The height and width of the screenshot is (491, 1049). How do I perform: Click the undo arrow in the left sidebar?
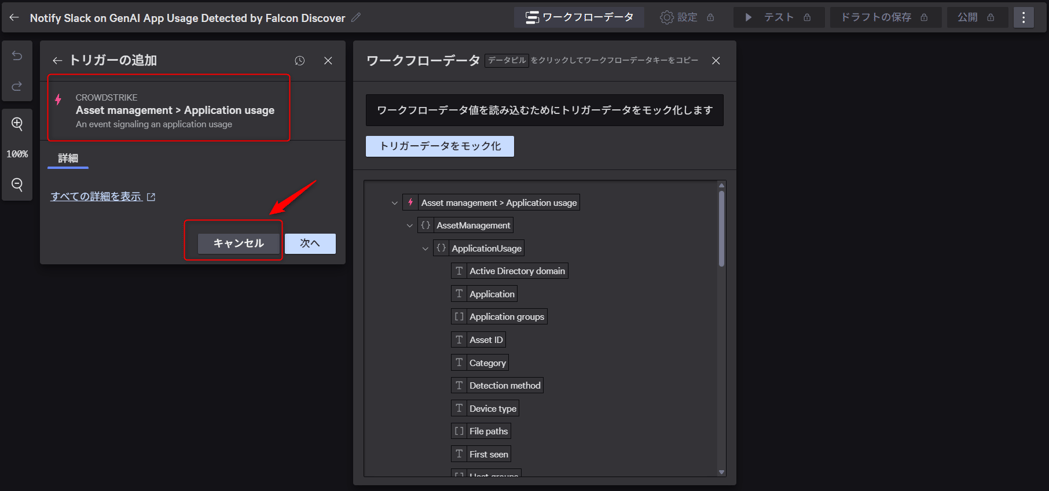tap(17, 56)
